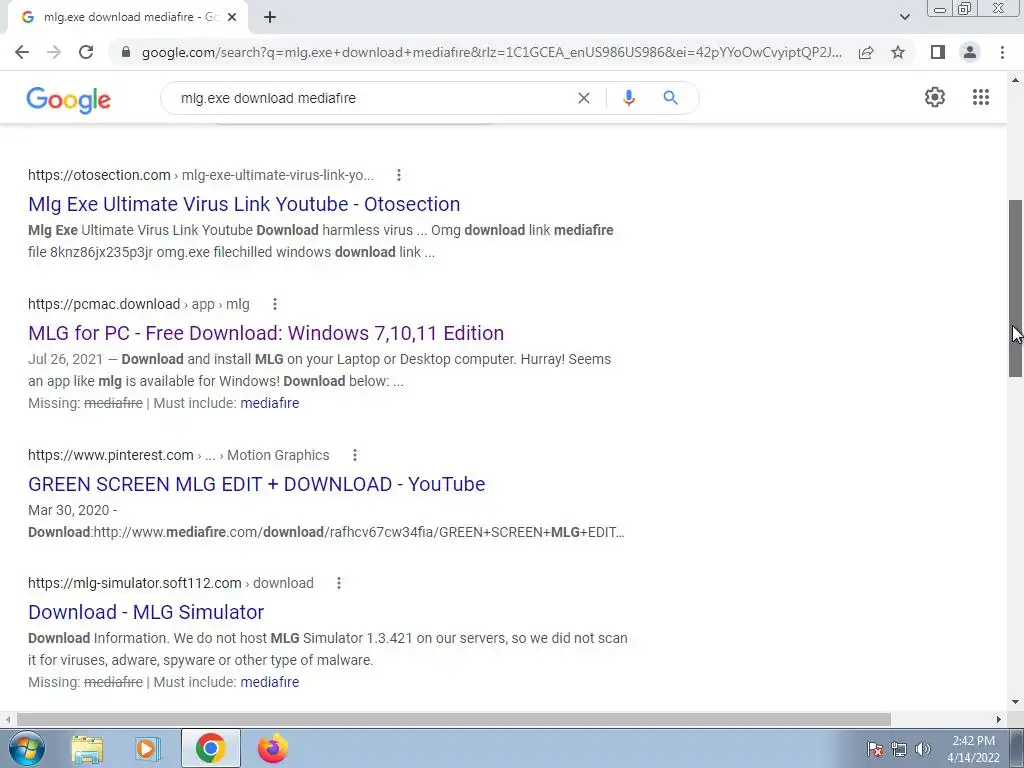Image resolution: width=1024 pixels, height=768 pixels.
Task: Submit search with the magnifier icon
Action: pos(670,98)
